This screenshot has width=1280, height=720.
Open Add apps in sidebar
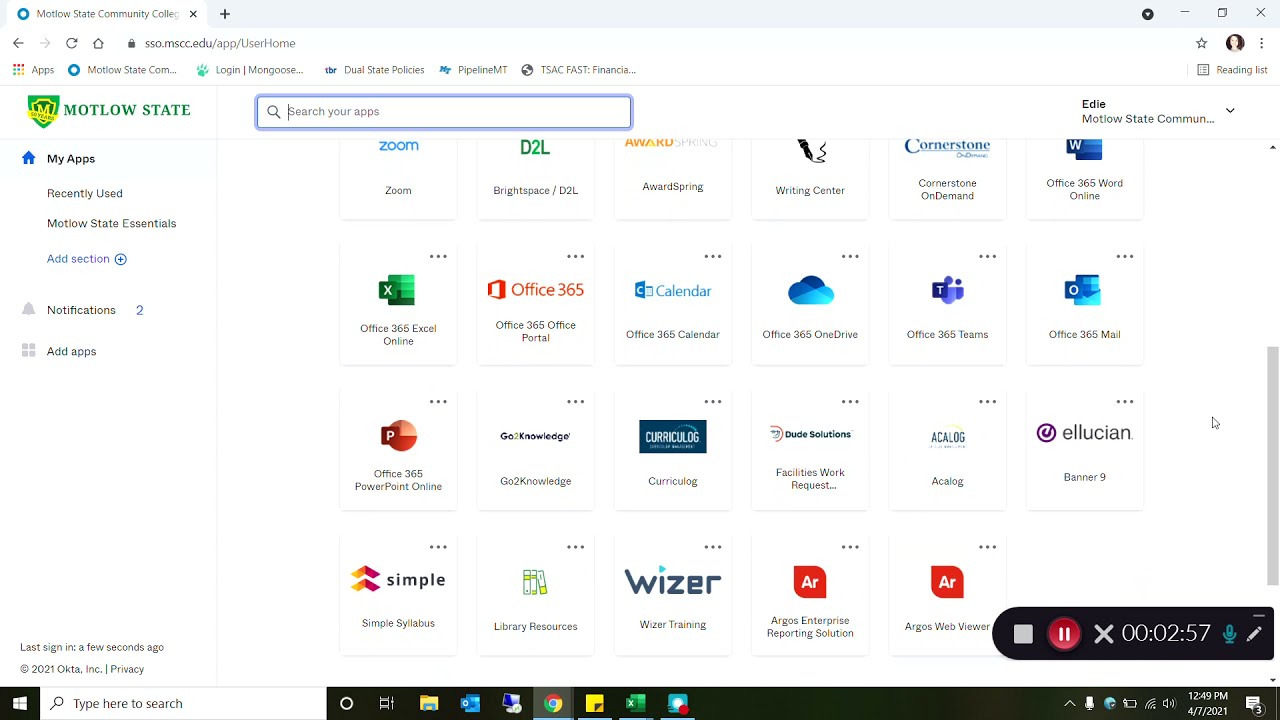point(59,351)
